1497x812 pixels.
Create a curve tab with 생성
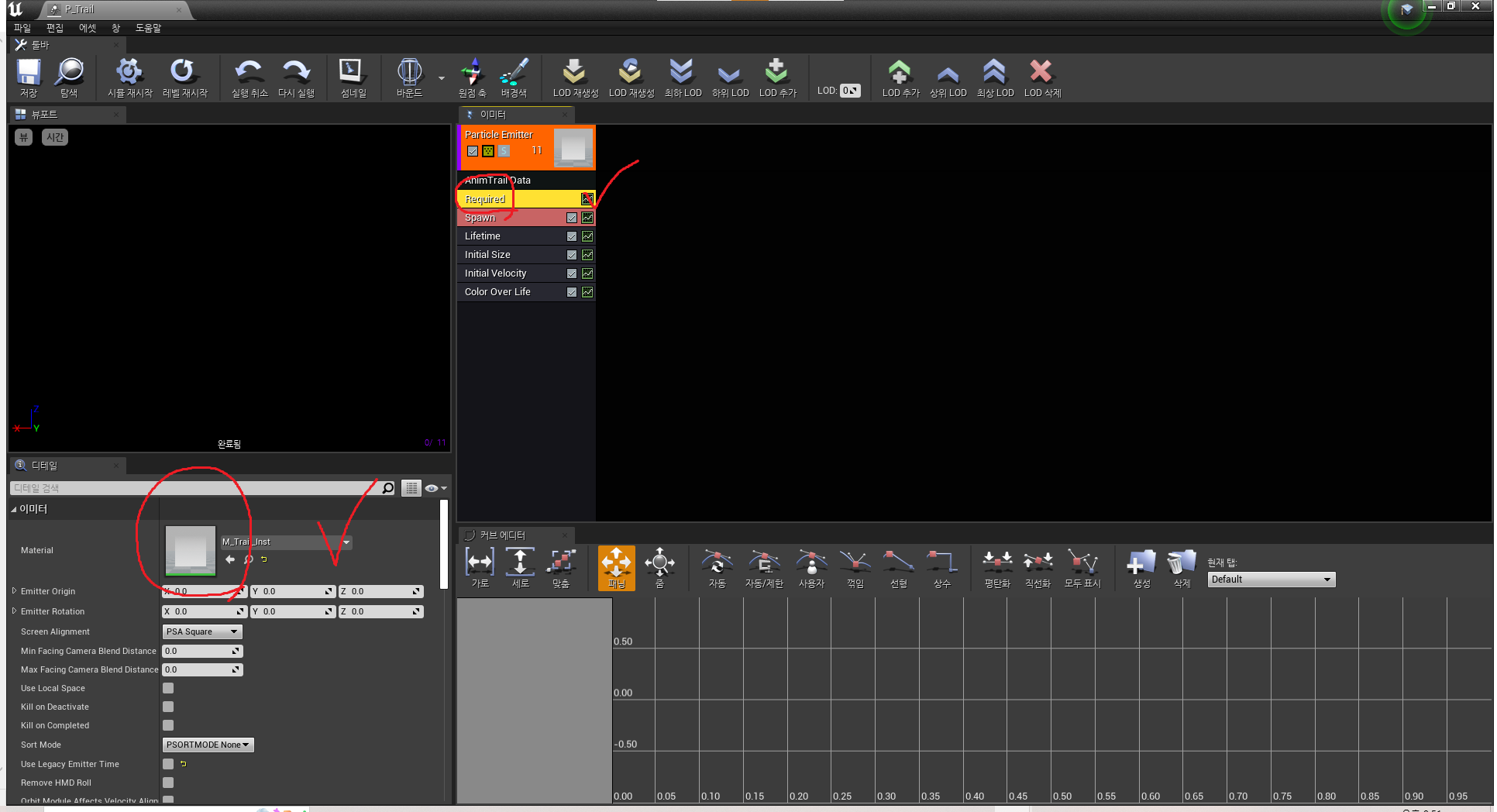[x=1141, y=568]
